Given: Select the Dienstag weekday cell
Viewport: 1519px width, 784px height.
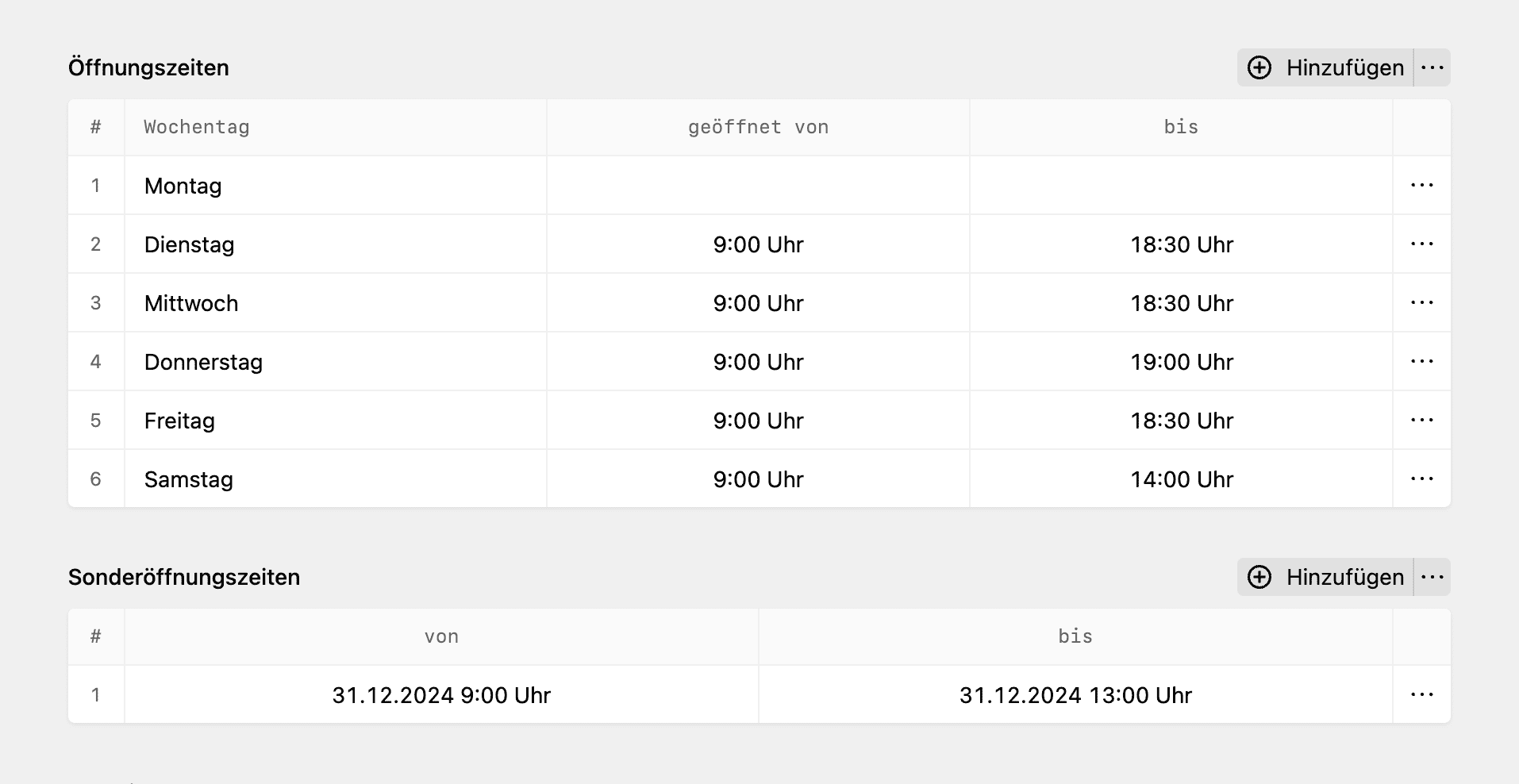Looking at the screenshot, I should [336, 244].
